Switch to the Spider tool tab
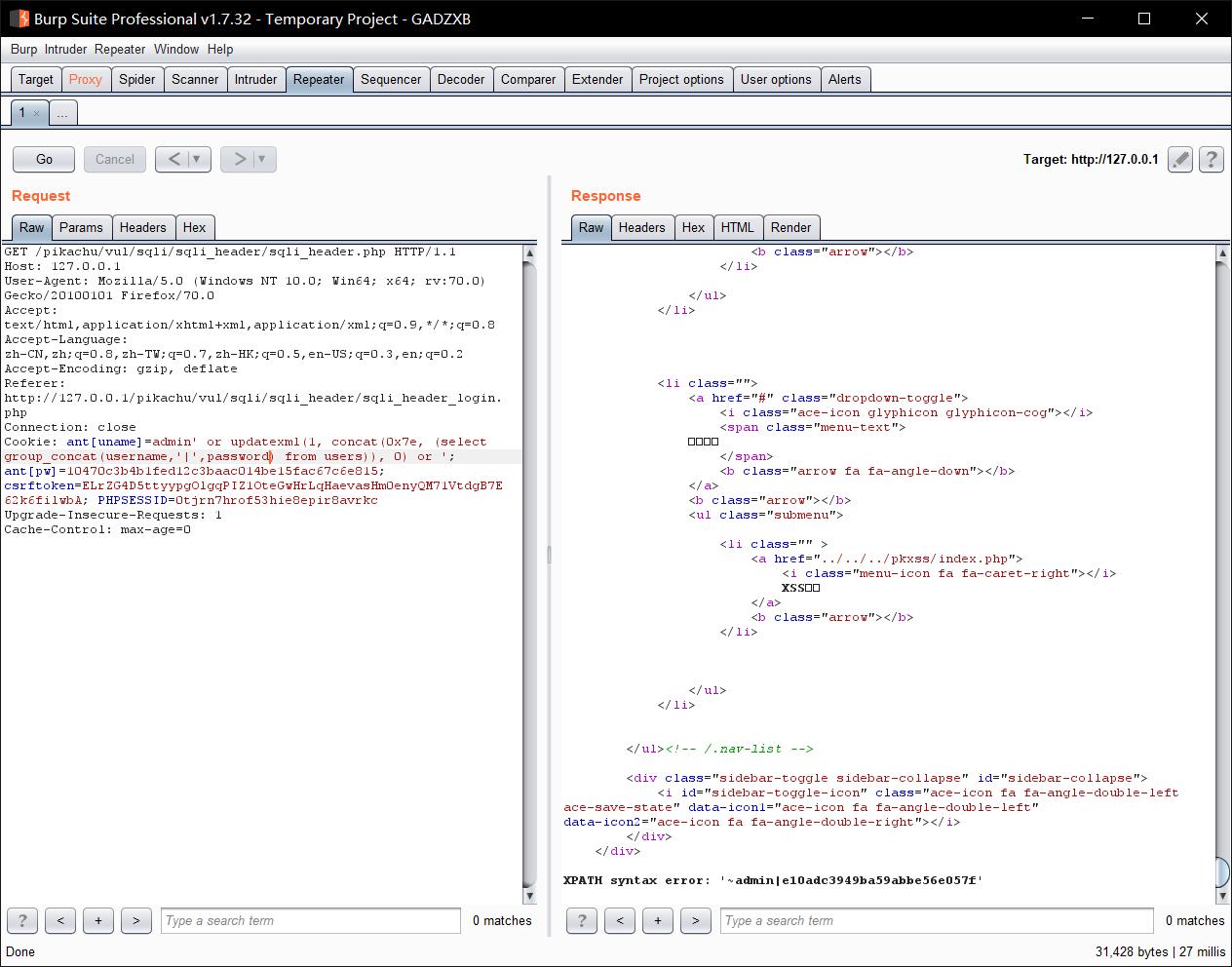The image size is (1232, 967). pos(137,80)
